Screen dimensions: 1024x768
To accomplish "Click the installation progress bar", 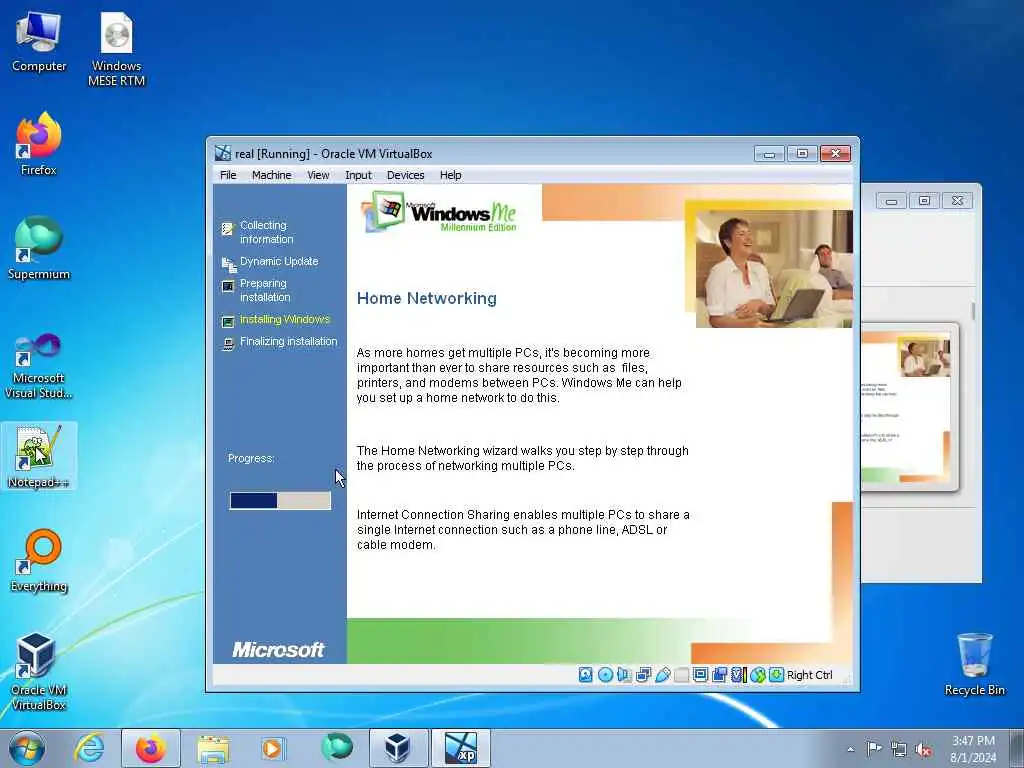I will point(280,500).
